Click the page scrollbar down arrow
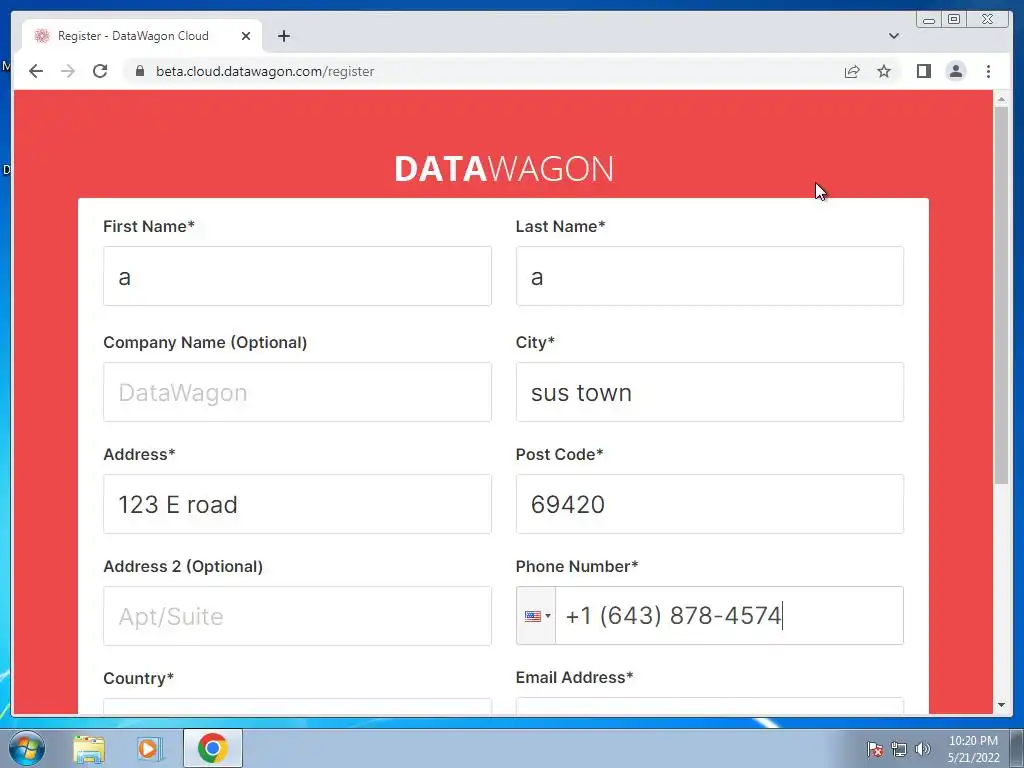This screenshot has height=768, width=1024. (x=1001, y=705)
